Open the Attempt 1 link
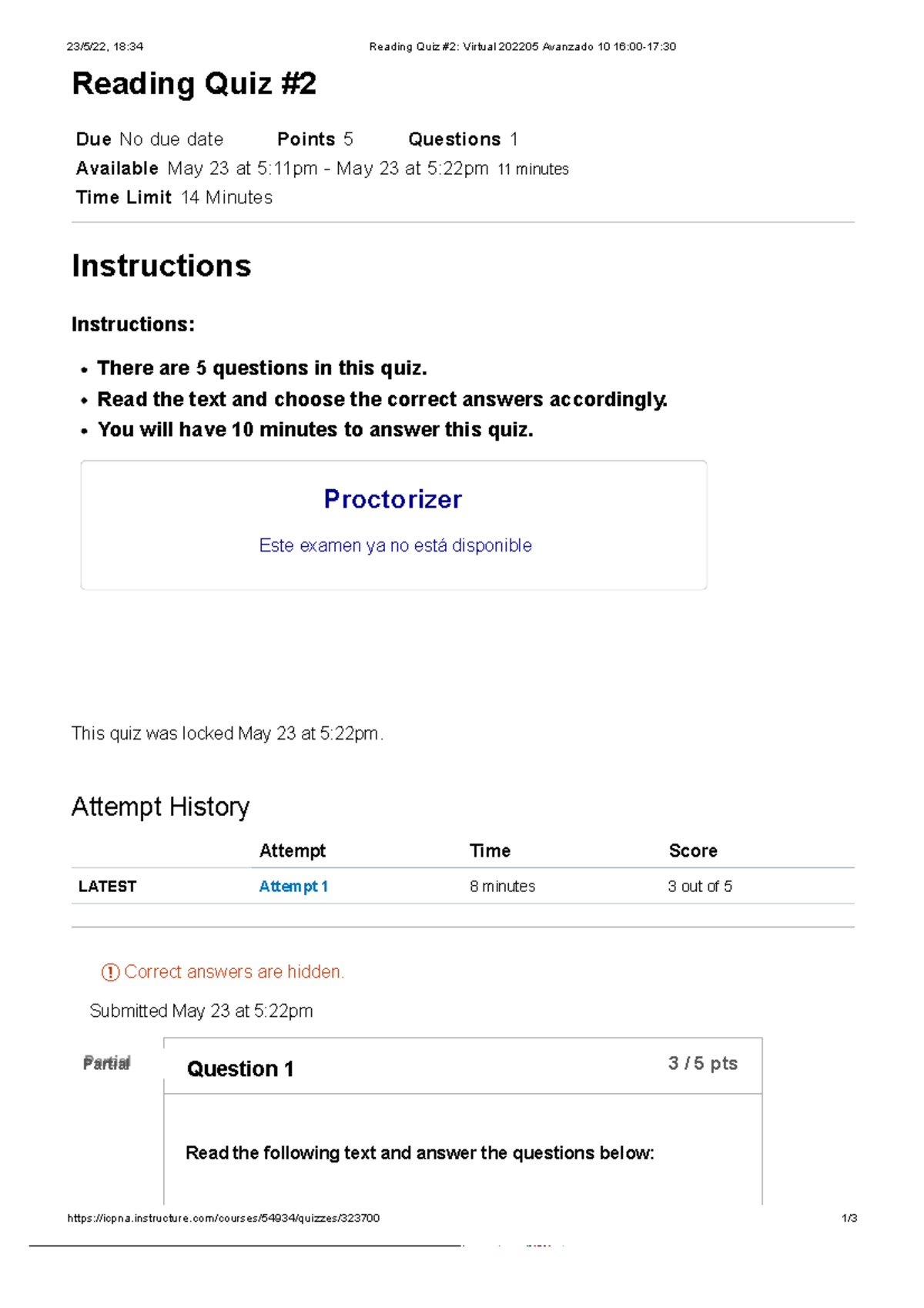Image resolution: width=924 pixels, height=1308 pixels. (293, 887)
